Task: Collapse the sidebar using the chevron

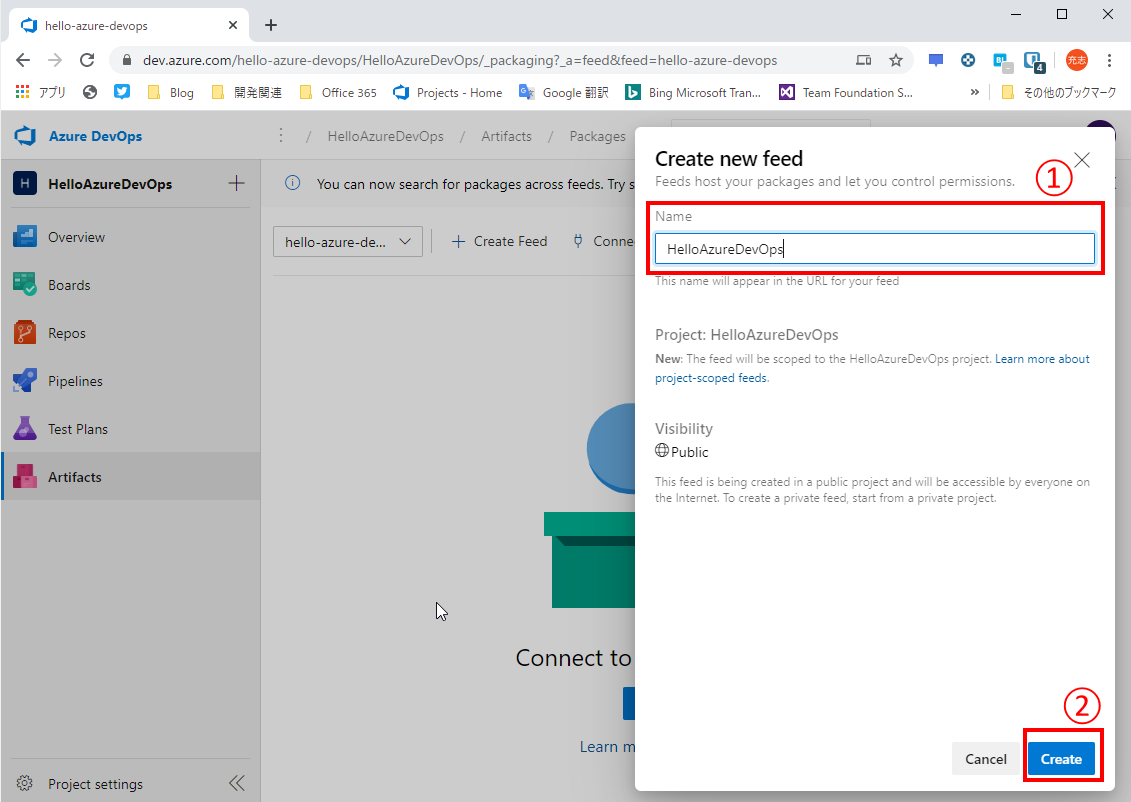Action: point(237,783)
